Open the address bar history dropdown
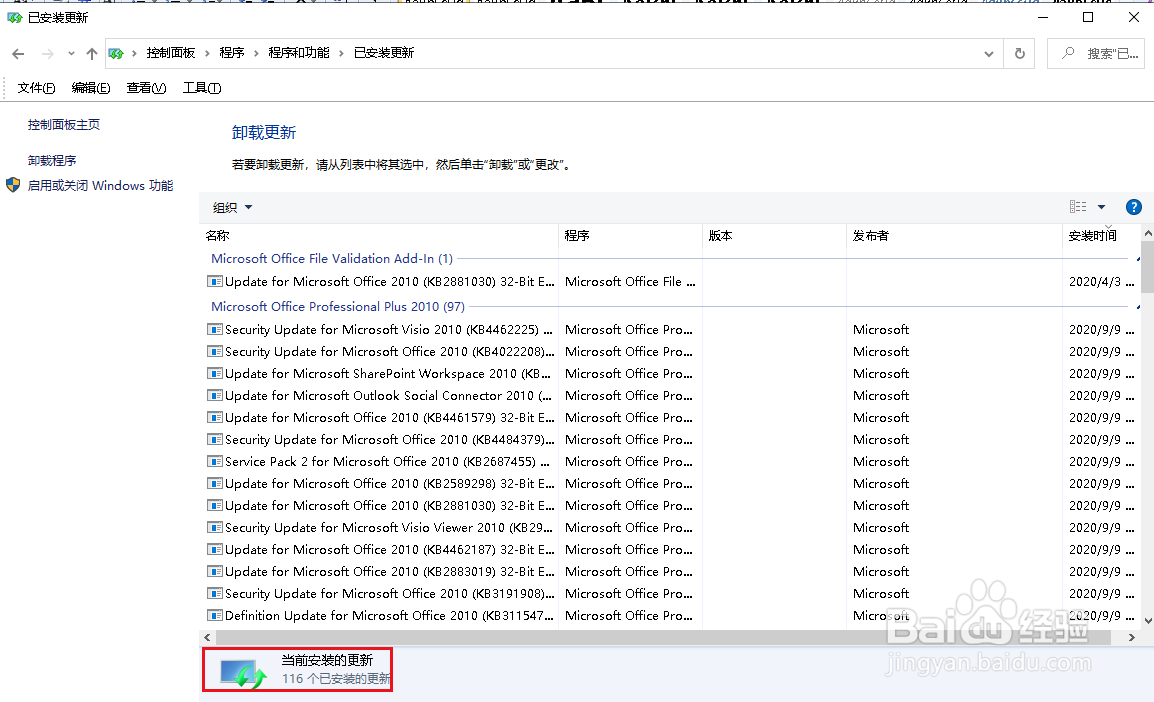Screen dimensions: 1154x702 click(x=988, y=54)
